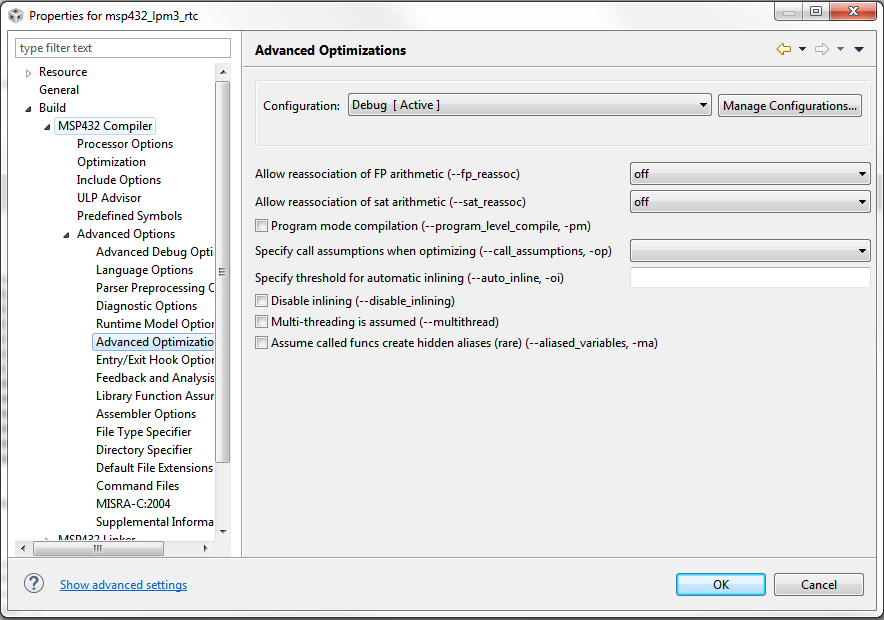Screen dimensions: 884x620
Task: Click the forward navigation arrow icon
Action: coord(822,50)
